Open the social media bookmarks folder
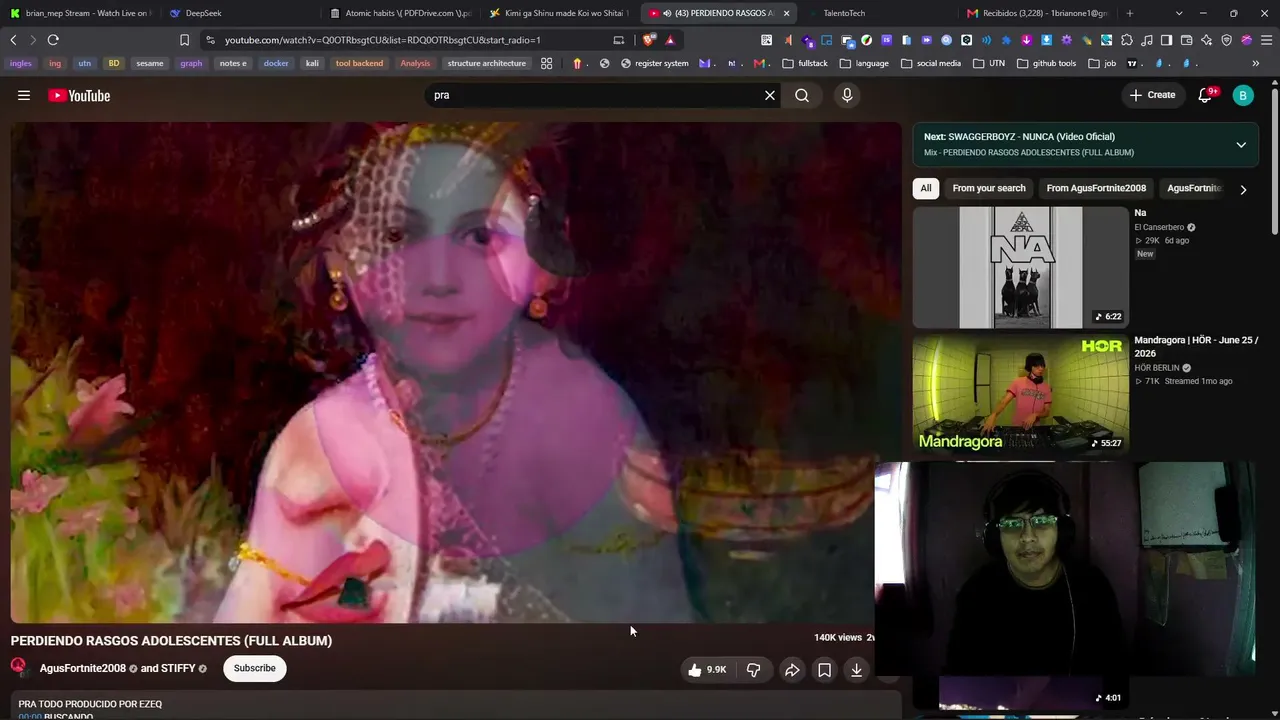 pyautogui.click(x=931, y=63)
